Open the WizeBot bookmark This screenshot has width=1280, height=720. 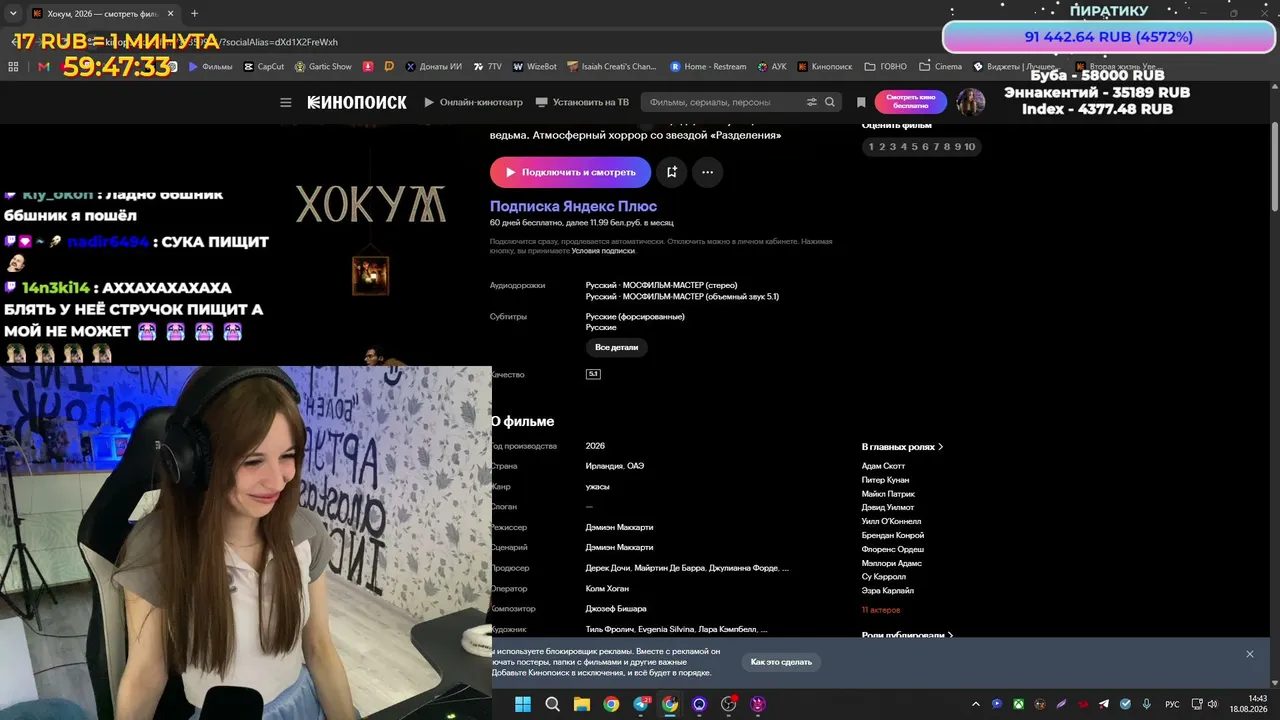[535, 67]
